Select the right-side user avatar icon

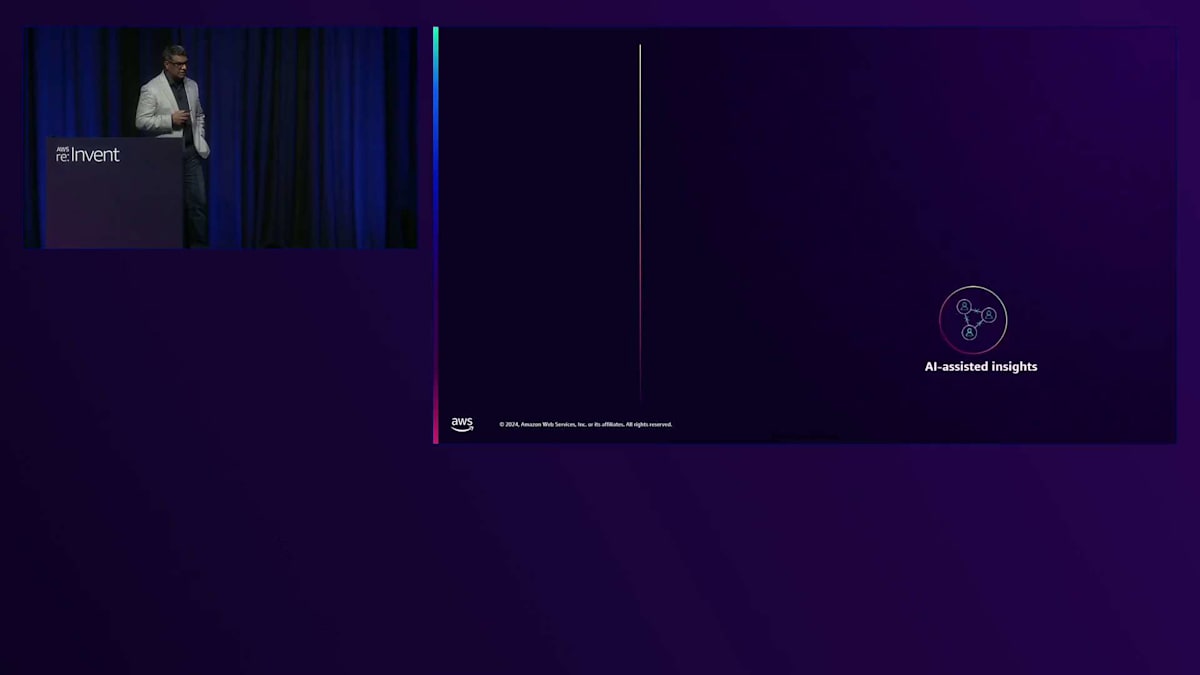989,315
